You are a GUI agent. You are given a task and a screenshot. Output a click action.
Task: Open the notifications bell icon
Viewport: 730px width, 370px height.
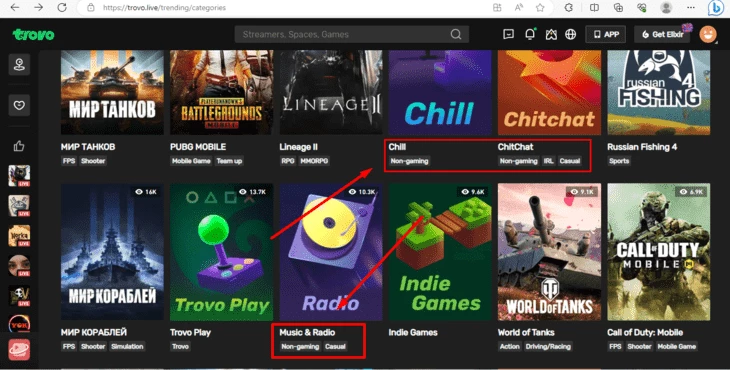tap(530, 34)
